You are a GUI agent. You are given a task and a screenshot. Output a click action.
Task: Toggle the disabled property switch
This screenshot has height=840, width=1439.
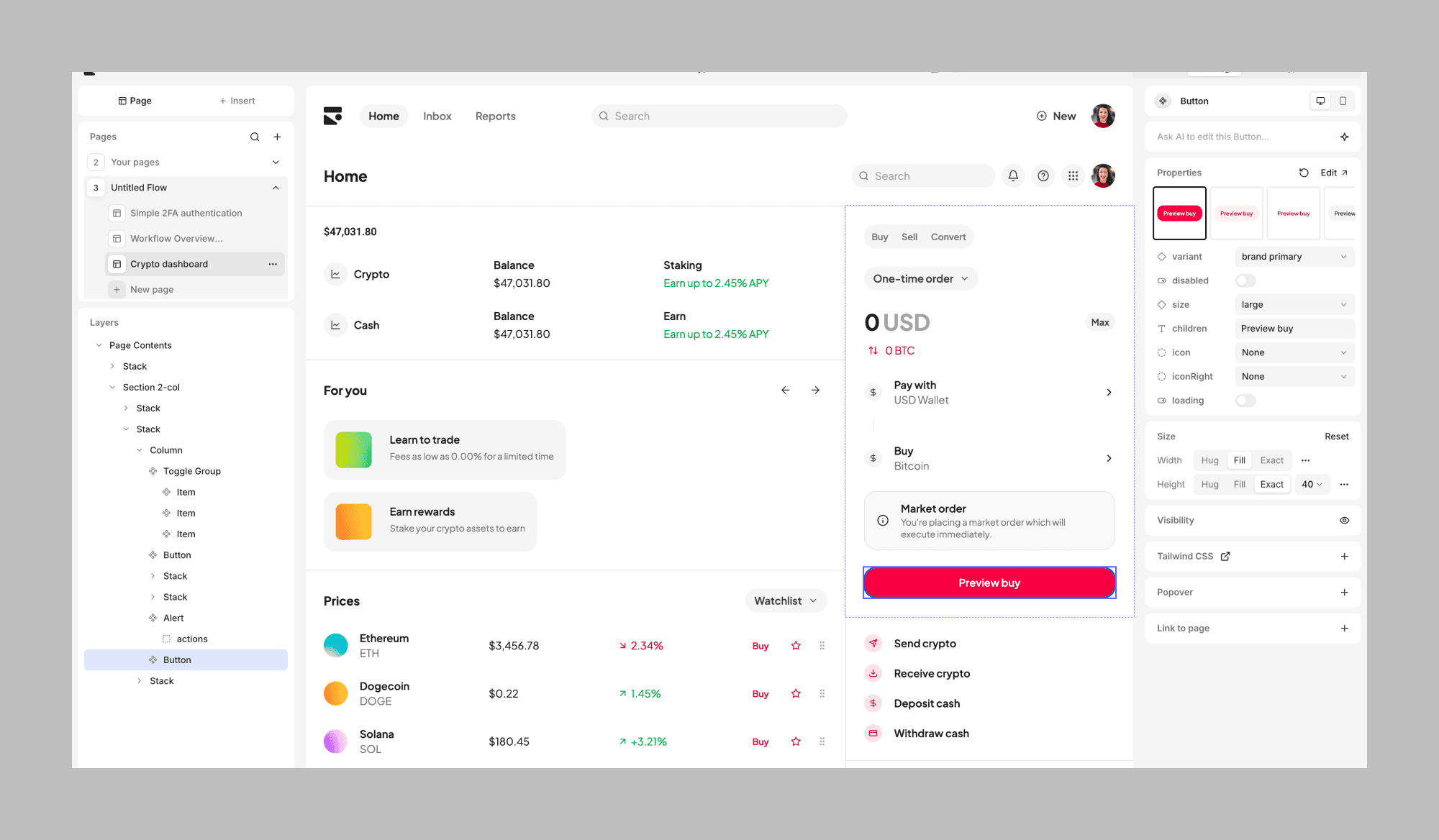(x=1245, y=280)
